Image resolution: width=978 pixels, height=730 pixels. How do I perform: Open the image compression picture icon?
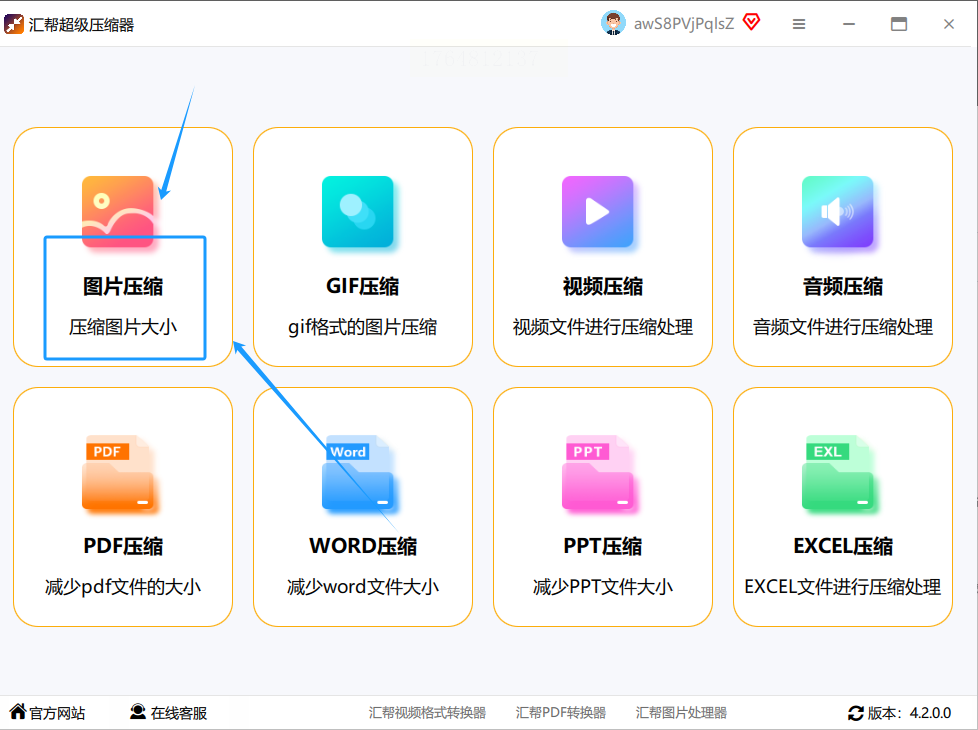(x=118, y=212)
